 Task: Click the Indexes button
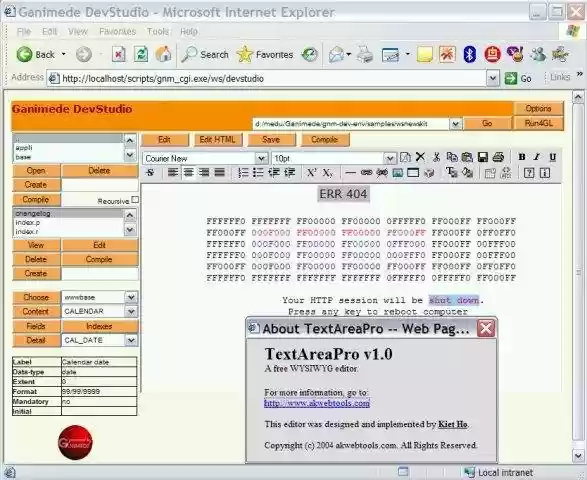[99, 326]
